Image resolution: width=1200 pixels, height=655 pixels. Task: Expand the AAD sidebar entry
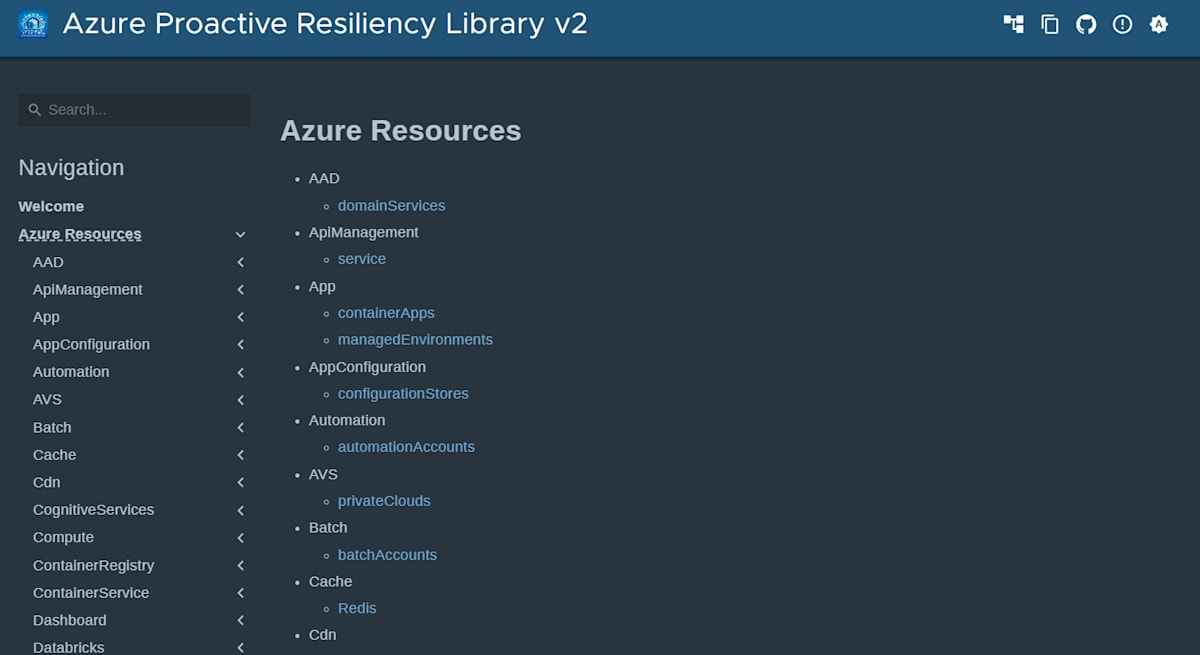point(240,262)
